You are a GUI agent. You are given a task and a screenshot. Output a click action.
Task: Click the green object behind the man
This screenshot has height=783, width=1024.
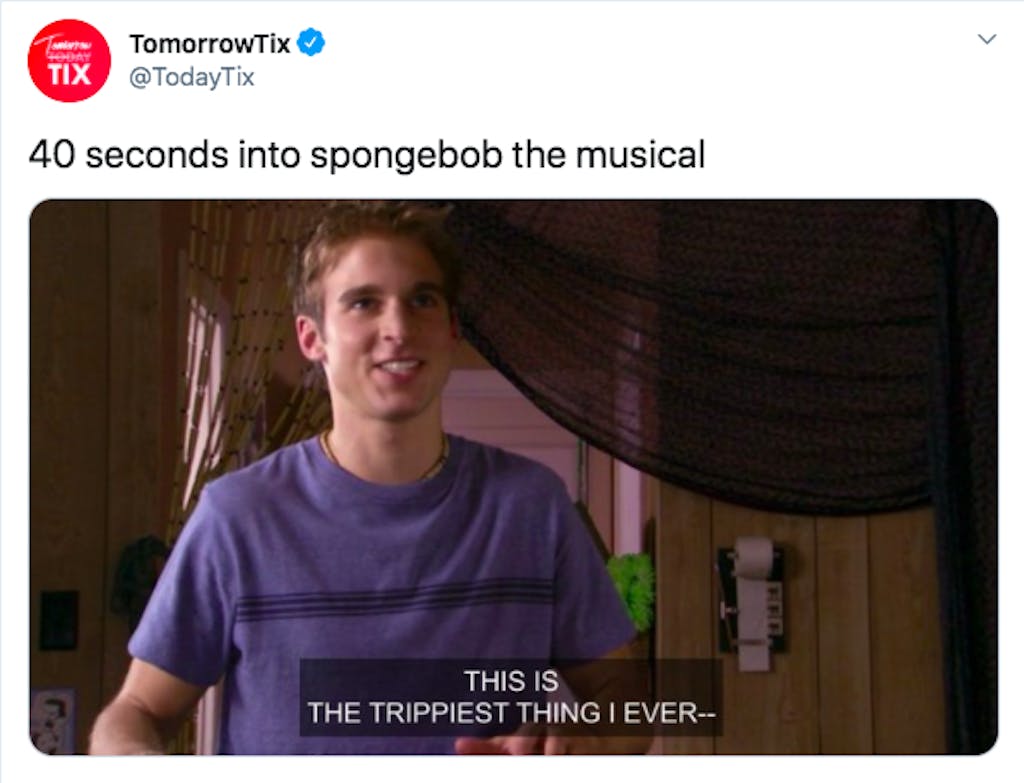[632, 589]
